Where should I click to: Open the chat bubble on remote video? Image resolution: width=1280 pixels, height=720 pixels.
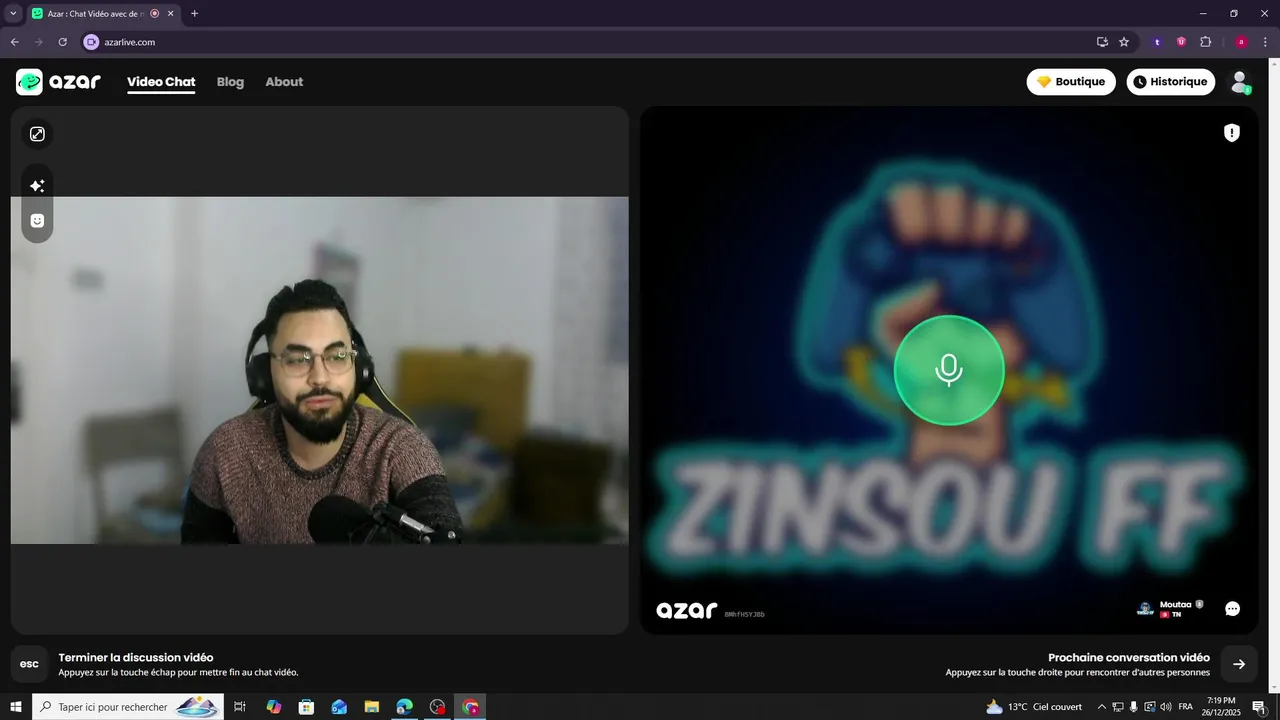point(1232,608)
